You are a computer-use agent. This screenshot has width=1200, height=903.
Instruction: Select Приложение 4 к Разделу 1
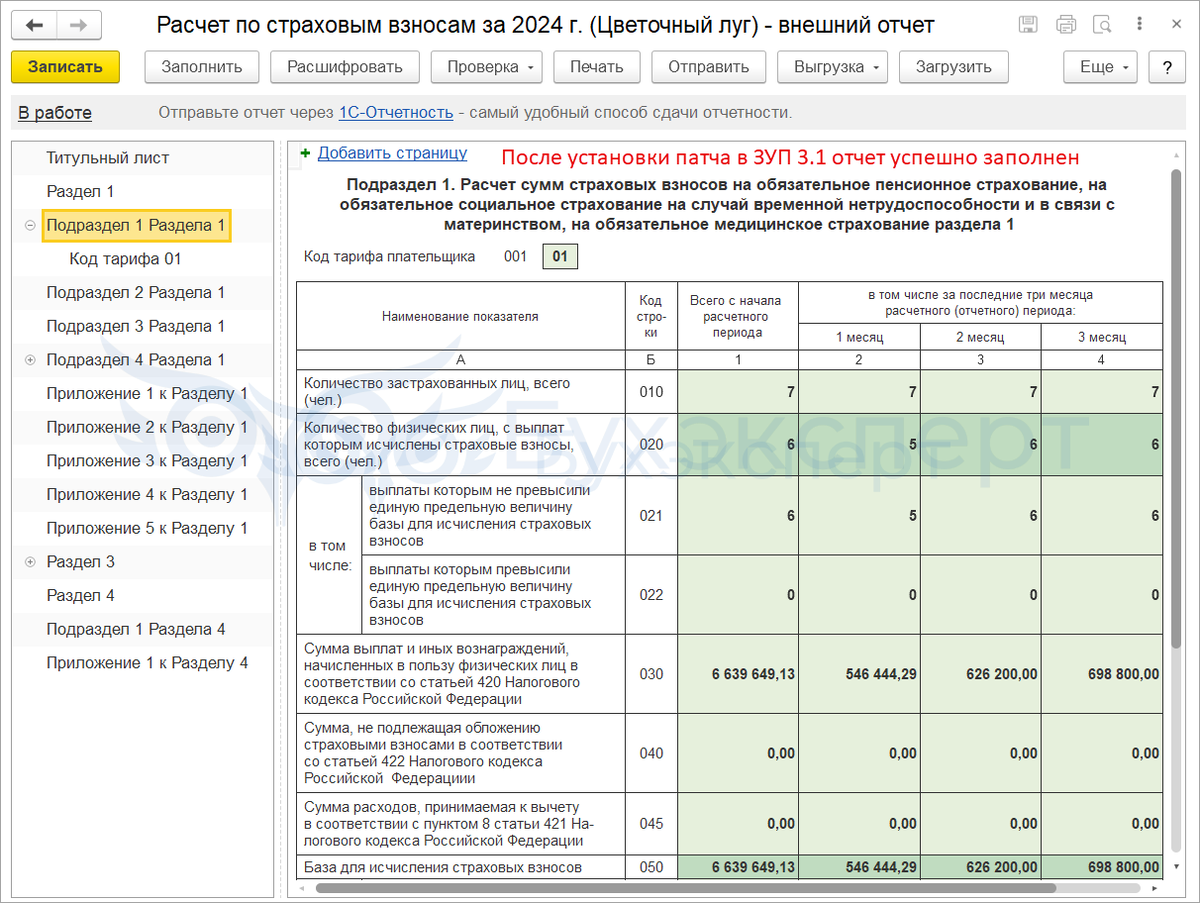click(x=147, y=494)
